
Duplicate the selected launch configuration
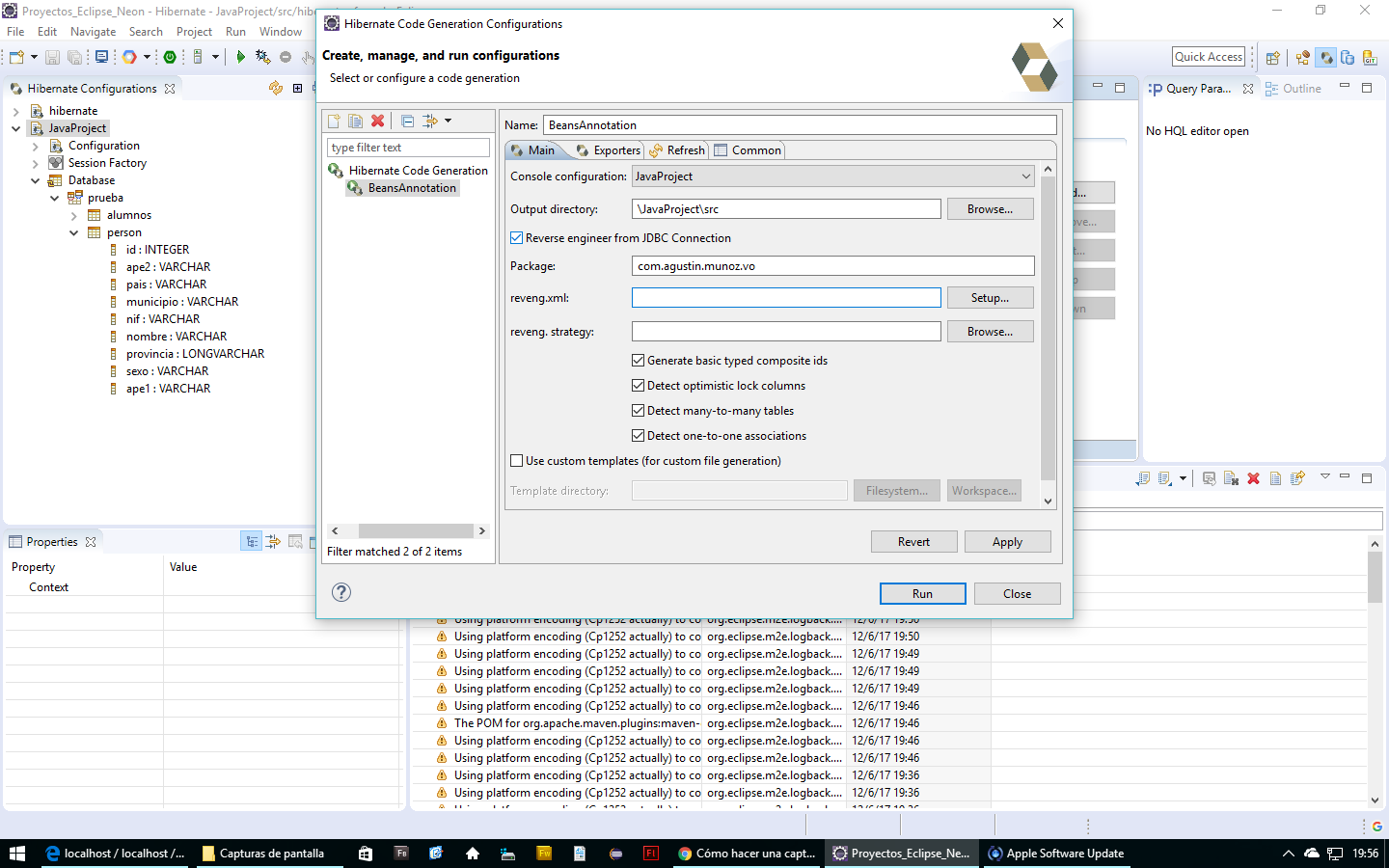coord(355,121)
